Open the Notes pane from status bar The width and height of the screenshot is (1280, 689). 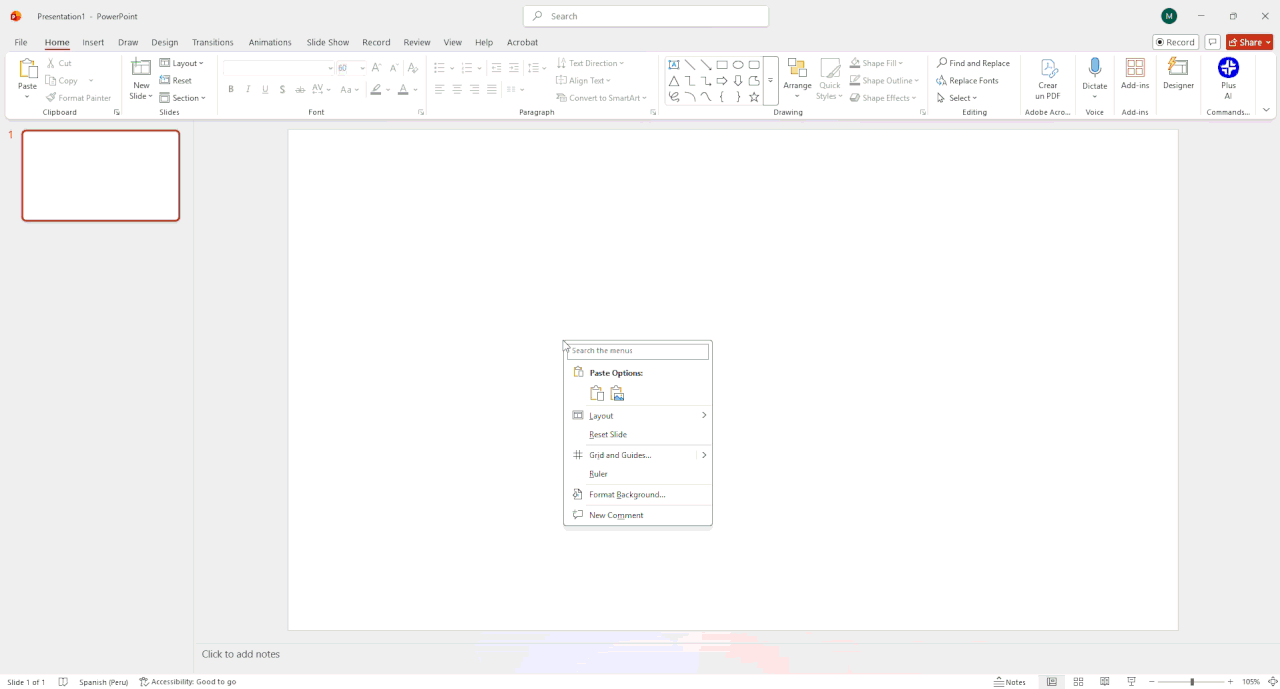[x=1010, y=682]
